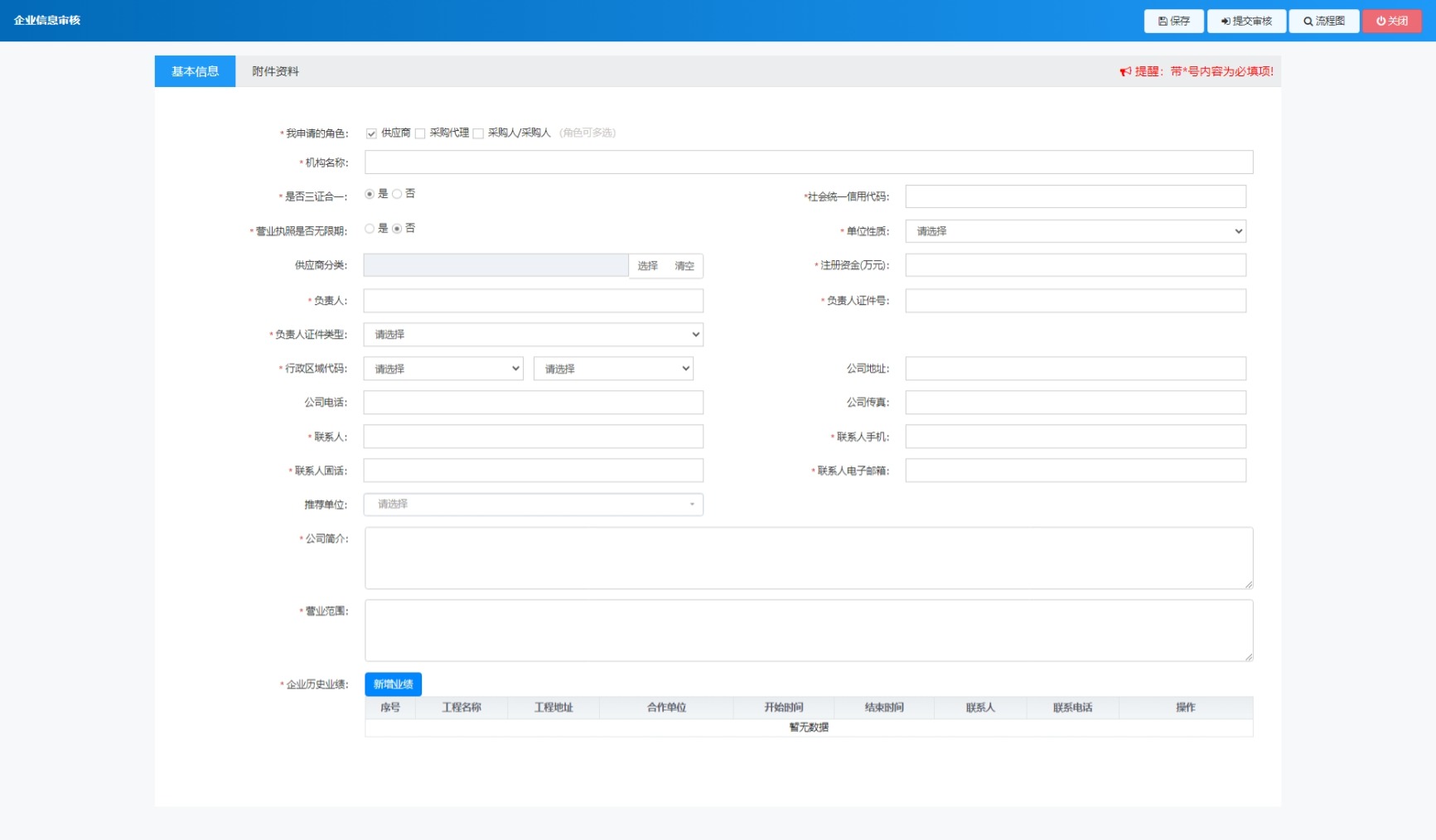Select 否 for 营业执照是否无限期

[x=397, y=229]
